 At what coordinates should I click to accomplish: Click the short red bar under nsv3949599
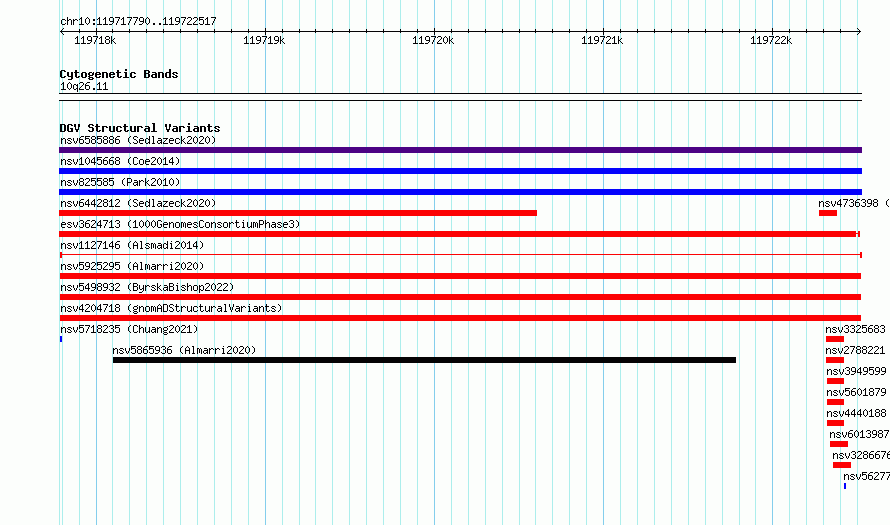[x=836, y=381]
